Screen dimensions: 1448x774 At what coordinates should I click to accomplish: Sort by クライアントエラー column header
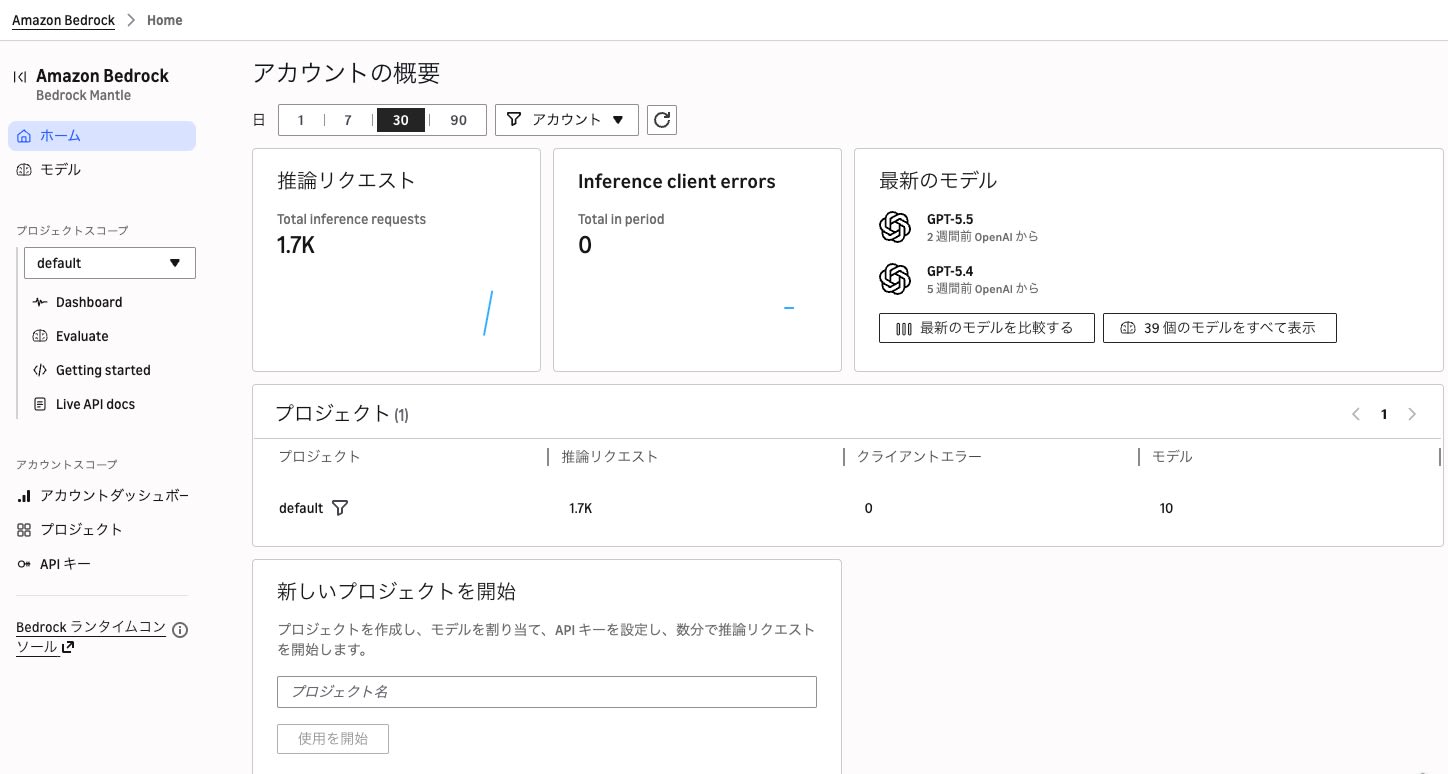919,457
